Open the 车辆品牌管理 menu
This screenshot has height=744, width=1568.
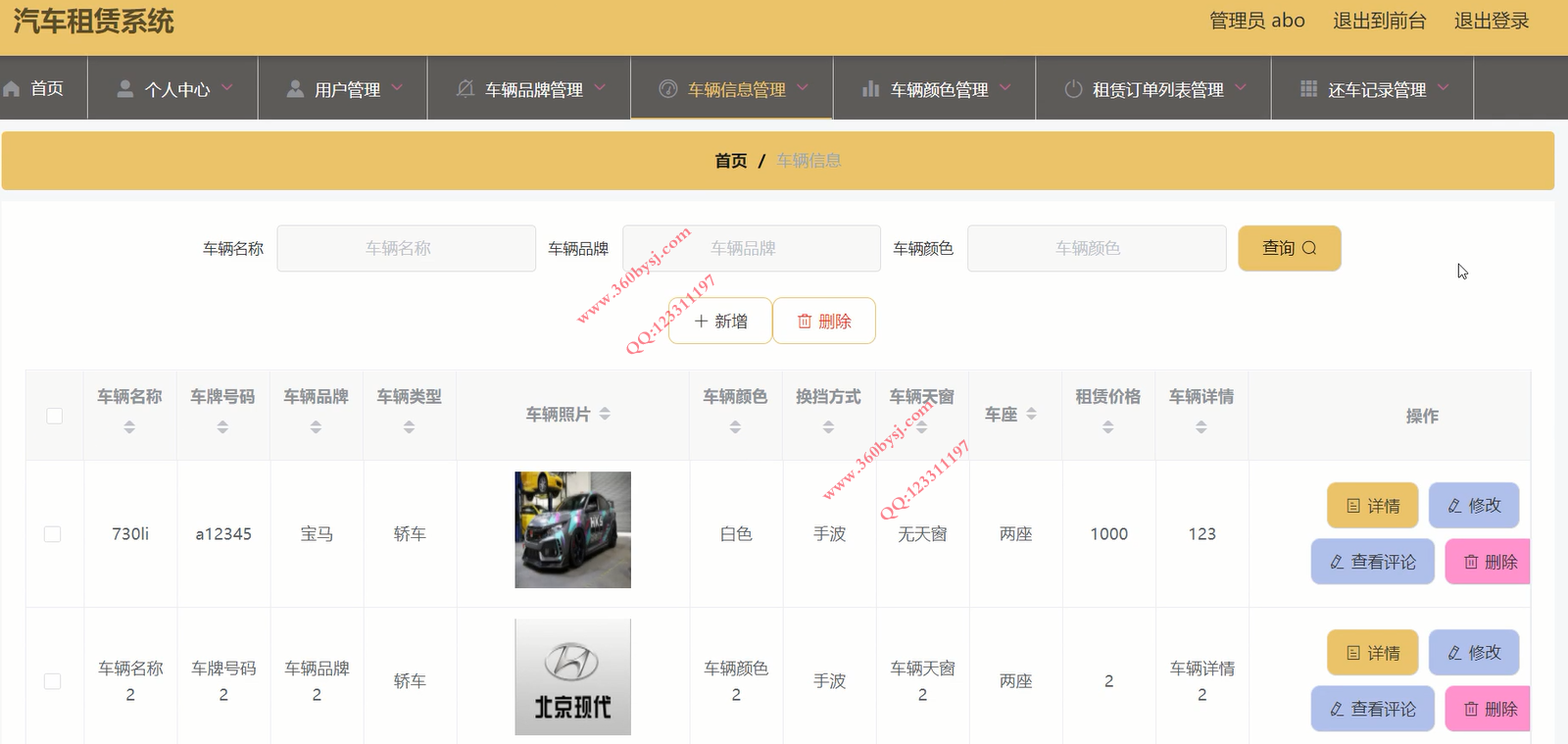coord(529,88)
